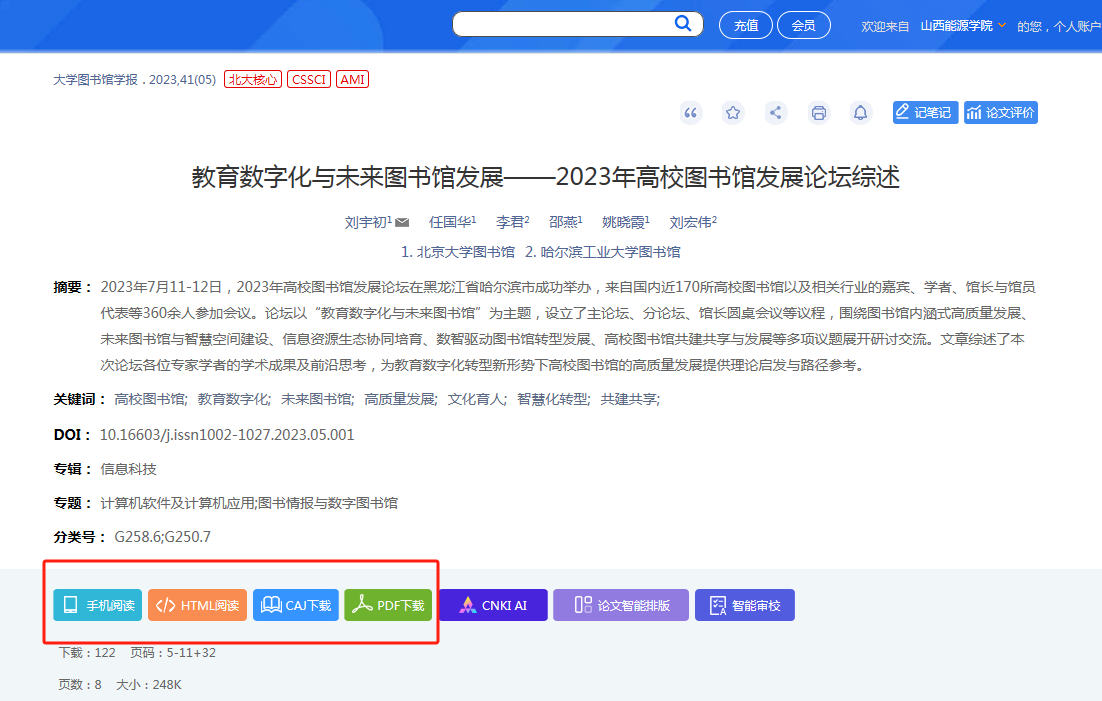Print the page using printer icon
Image resolution: width=1102 pixels, height=701 pixels.
click(x=818, y=113)
